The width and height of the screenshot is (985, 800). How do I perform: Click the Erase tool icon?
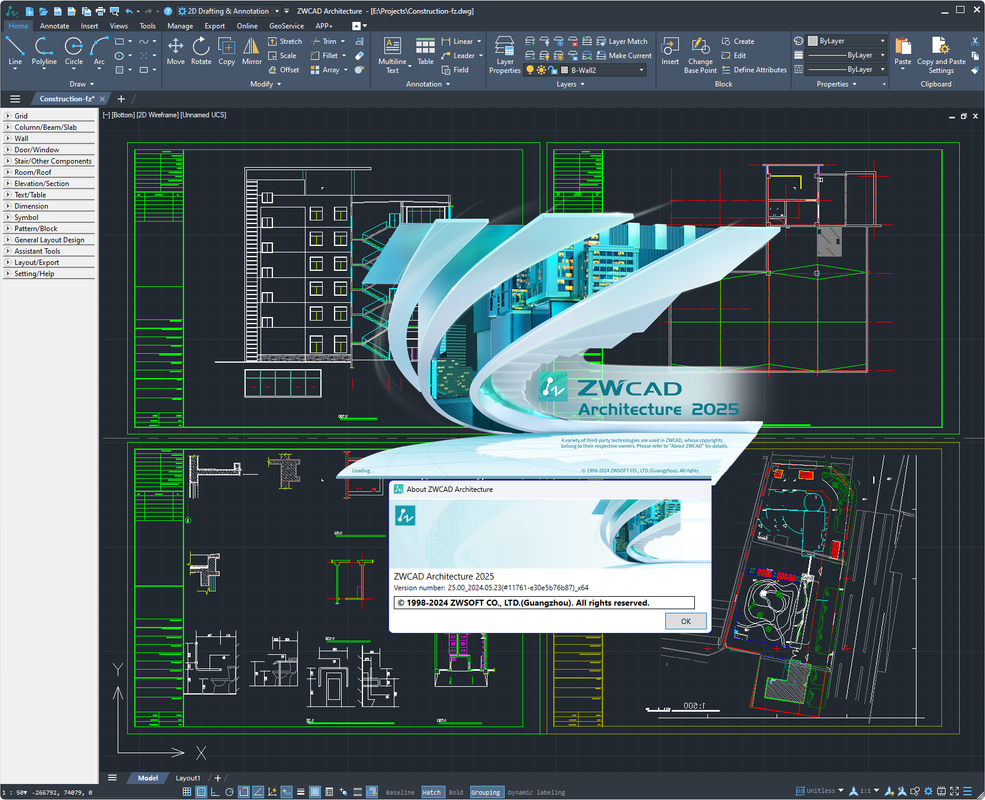pos(359,56)
